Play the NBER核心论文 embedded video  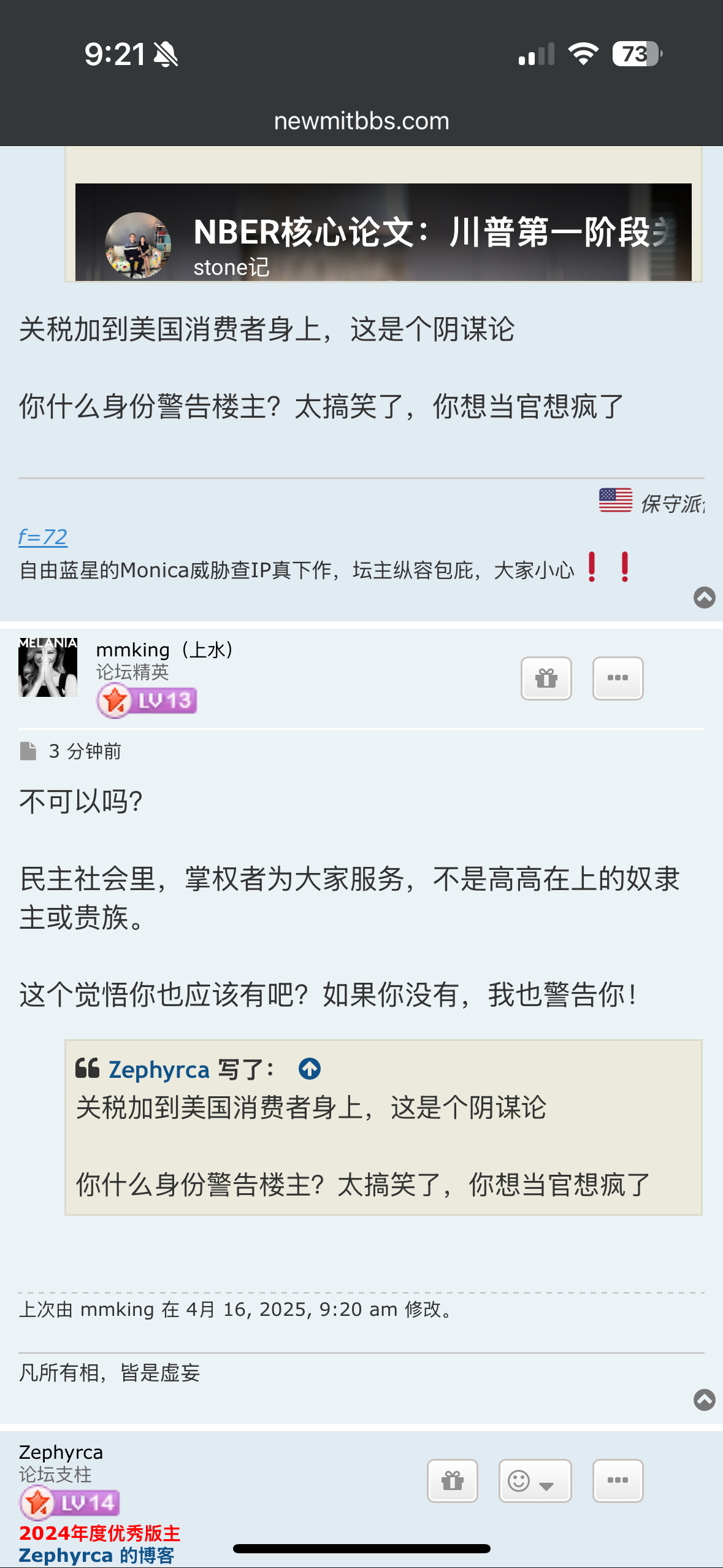coord(383,233)
